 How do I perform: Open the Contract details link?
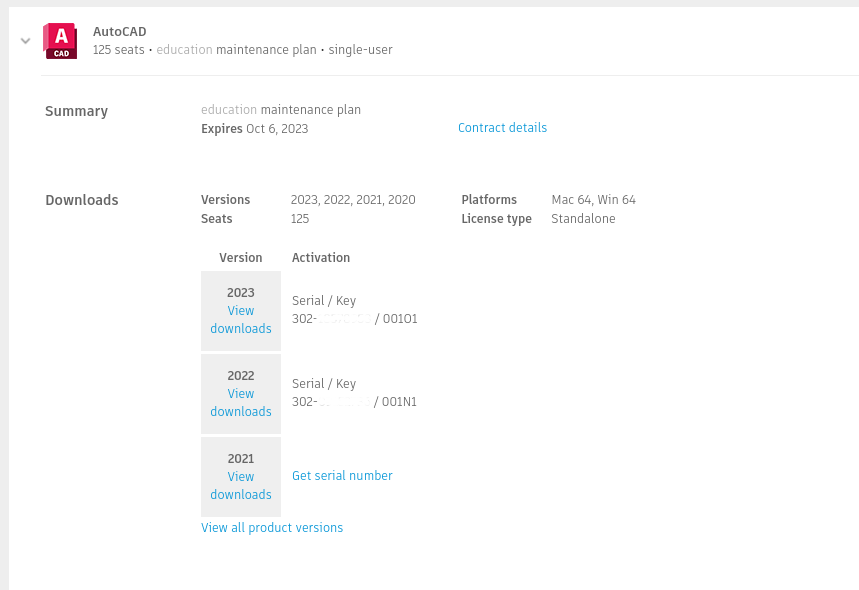coord(502,128)
